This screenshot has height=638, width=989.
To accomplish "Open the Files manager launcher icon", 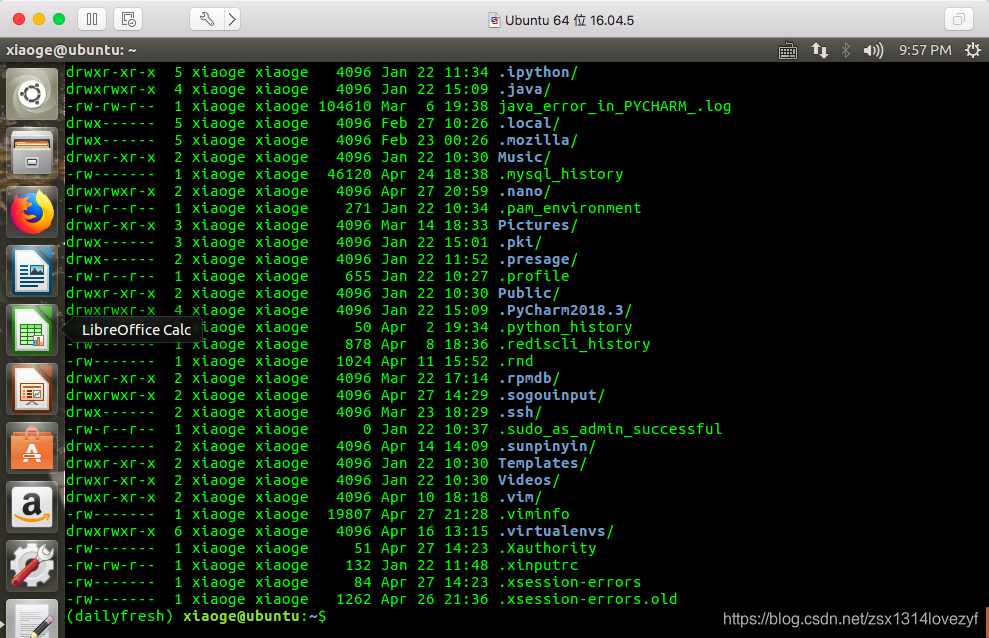I will coord(32,153).
